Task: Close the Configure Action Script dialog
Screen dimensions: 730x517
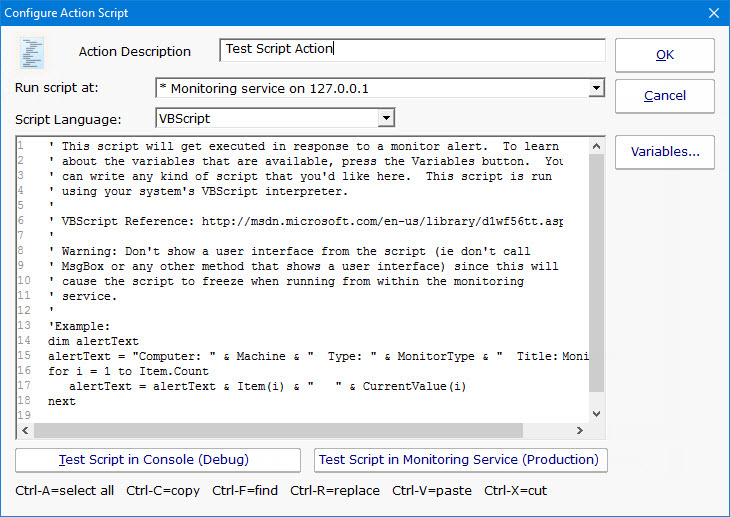Action: tap(713, 13)
